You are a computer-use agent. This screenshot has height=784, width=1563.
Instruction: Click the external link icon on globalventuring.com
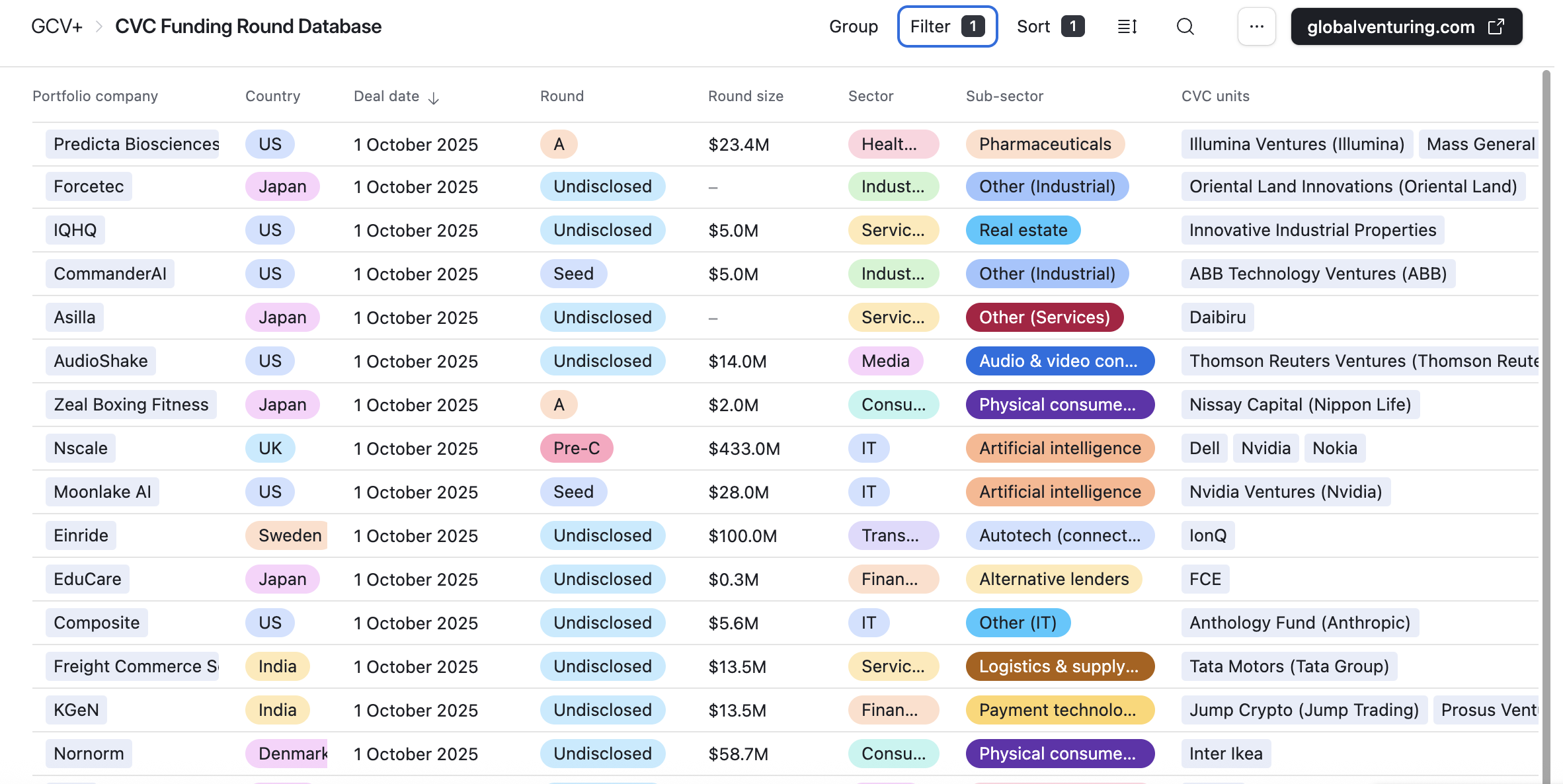point(1496,26)
